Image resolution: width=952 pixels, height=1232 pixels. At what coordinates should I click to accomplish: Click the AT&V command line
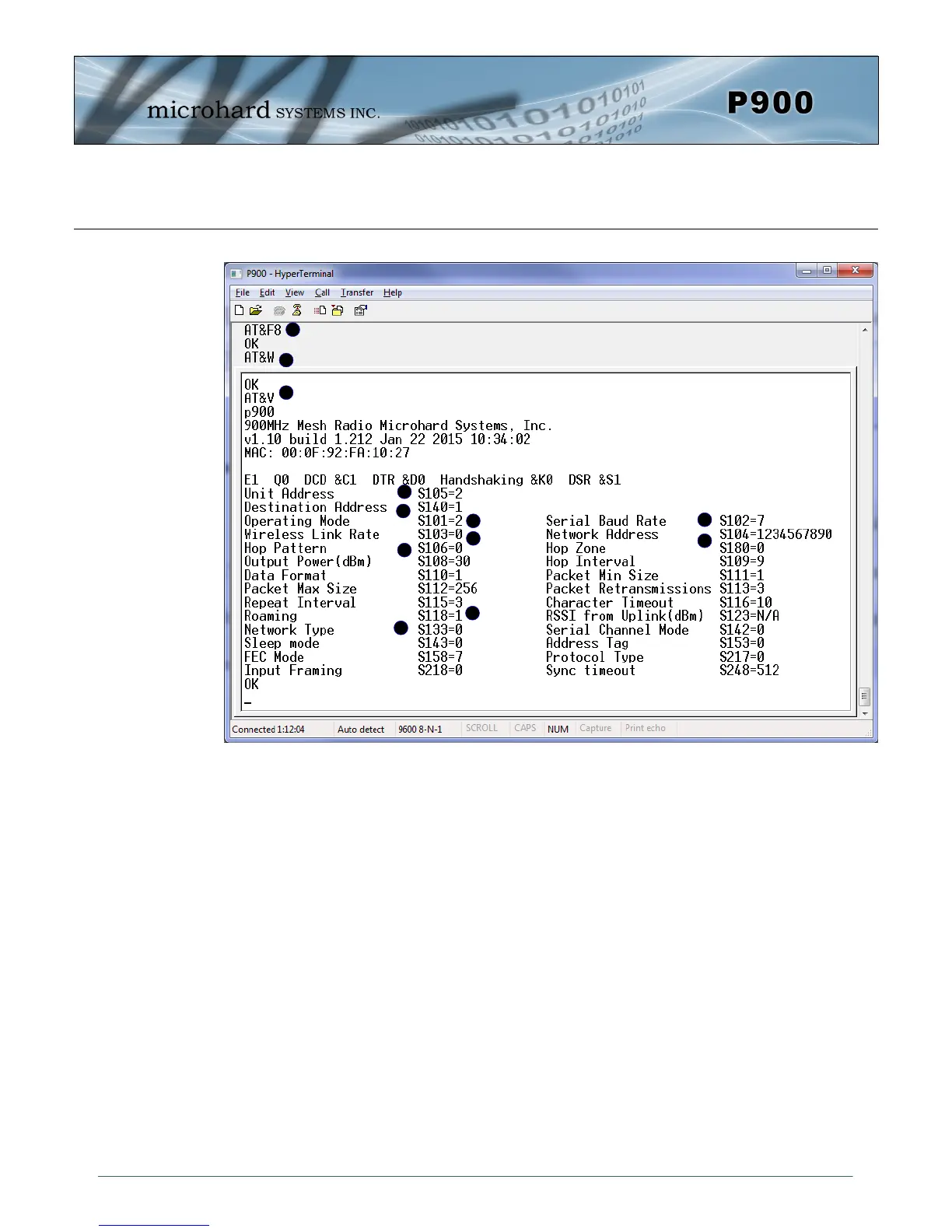tap(259, 398)
